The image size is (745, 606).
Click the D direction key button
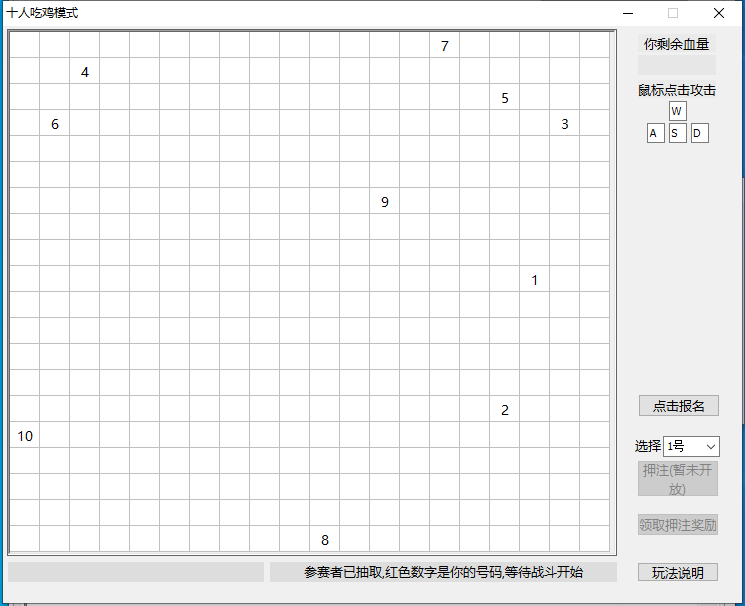pyautogui.click(x=699, y=133)
